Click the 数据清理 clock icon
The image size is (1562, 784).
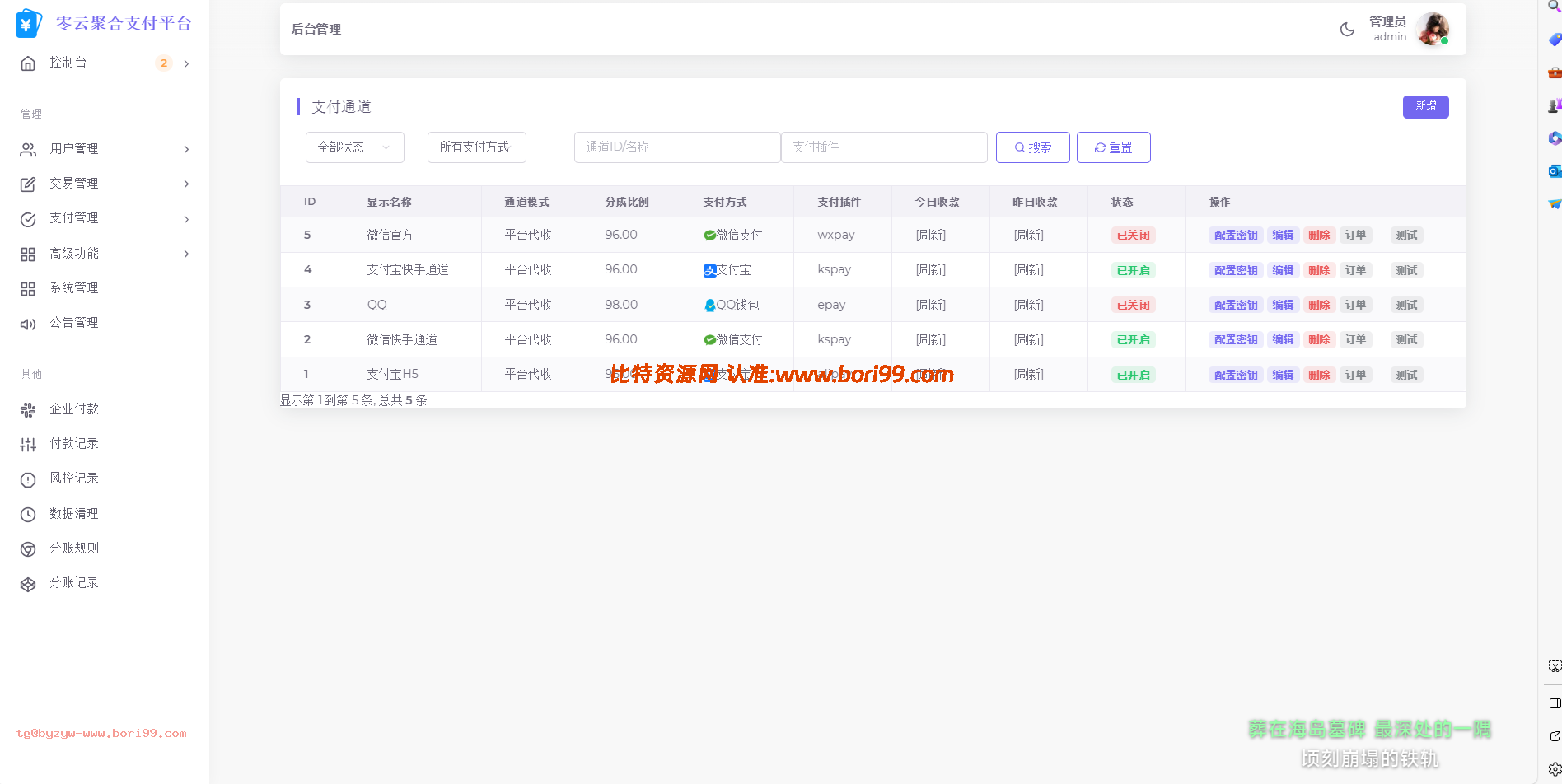point(28,515)
